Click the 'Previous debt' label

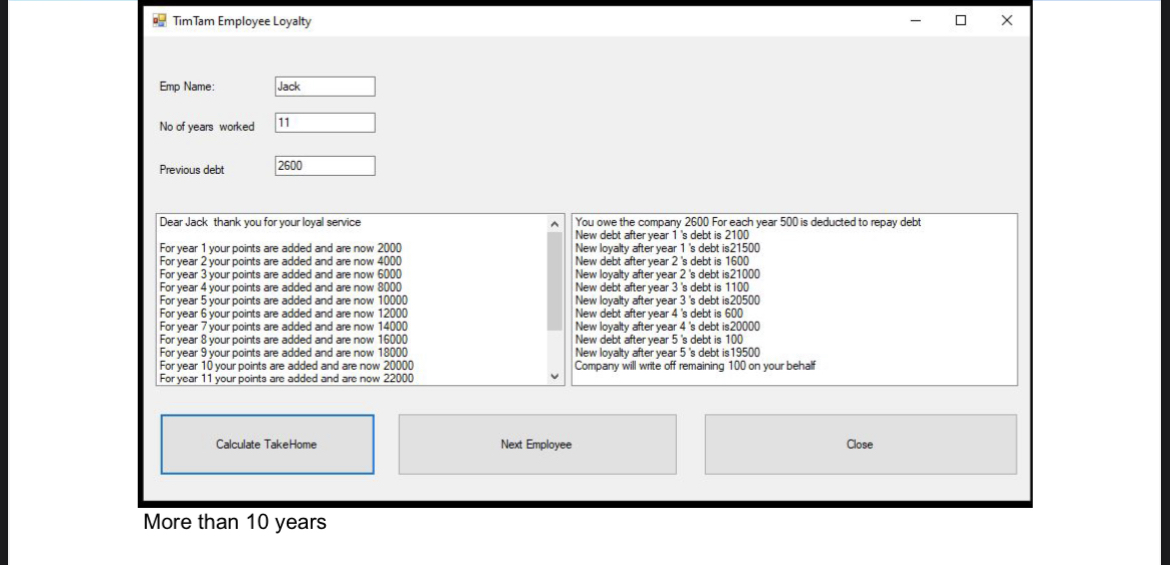[x=192, y=170]
